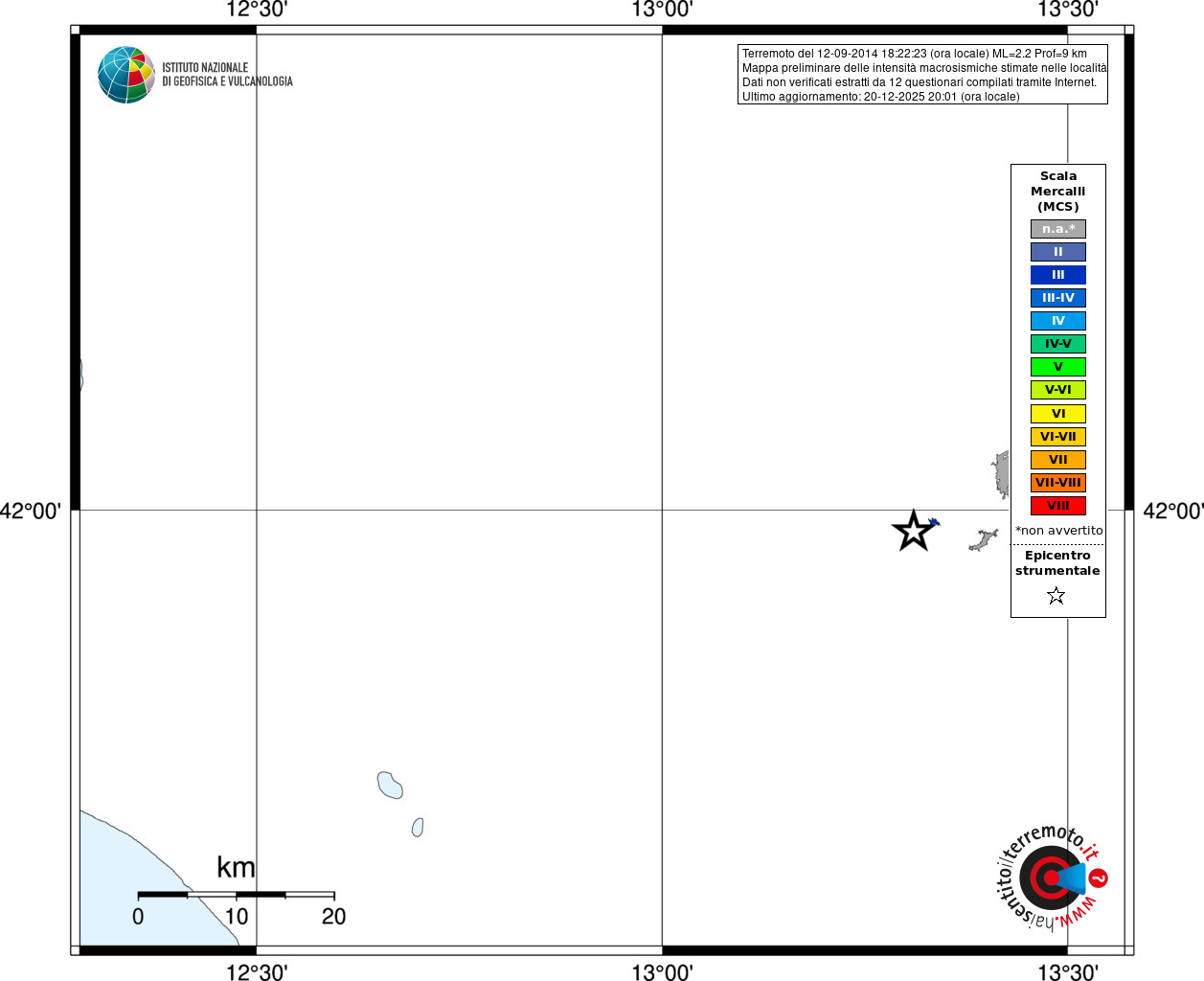1204x981 pixels.
Task: Click the smaller lake on the map
Action: [x=418, y=827]
